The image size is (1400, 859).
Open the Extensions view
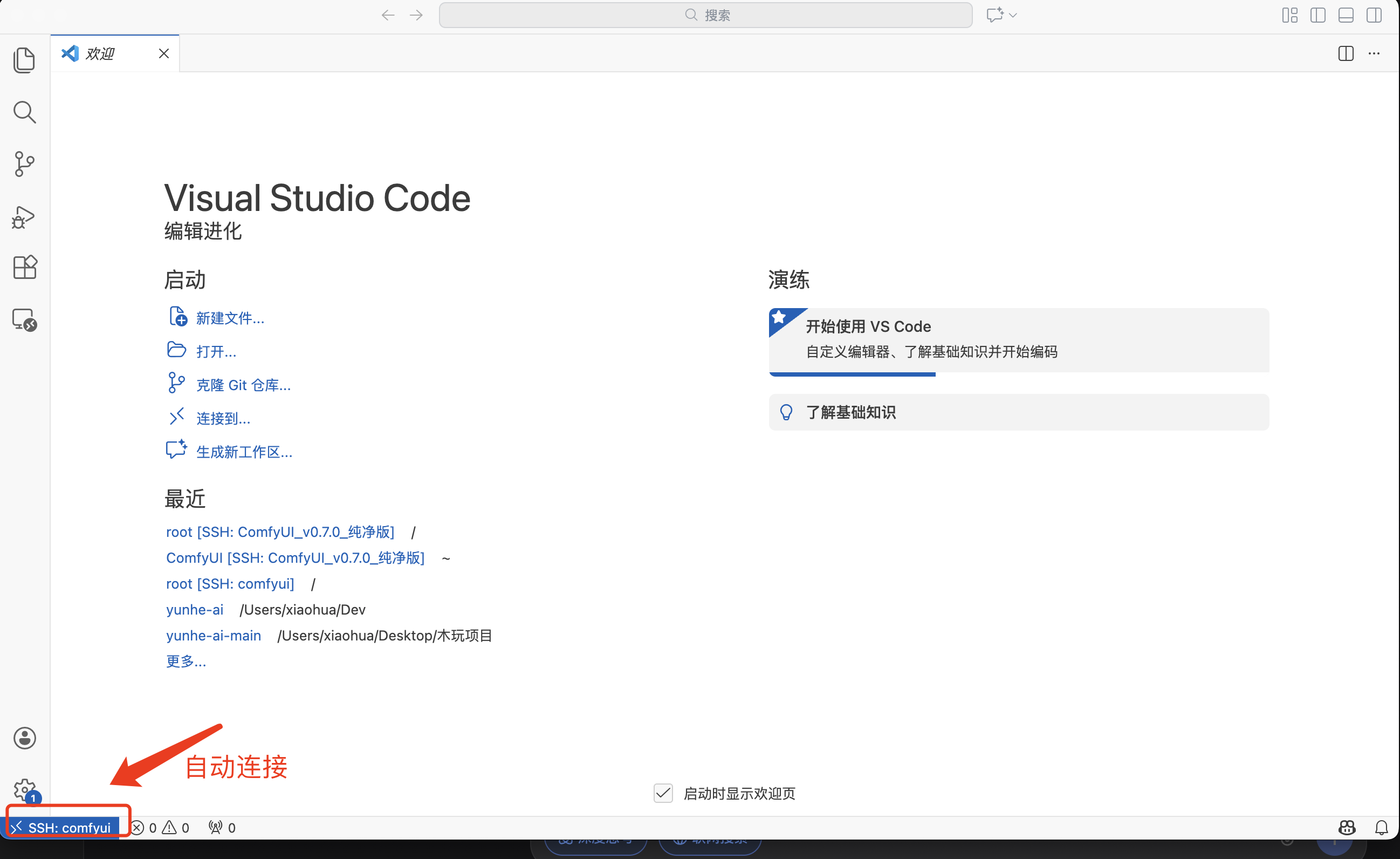pos(24,267)
